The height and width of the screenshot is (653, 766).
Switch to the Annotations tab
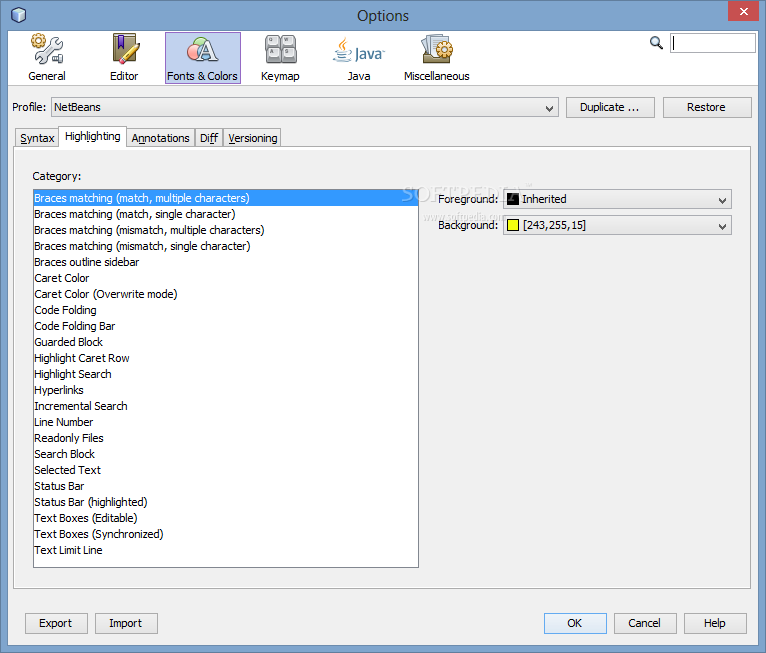click(160, 138)
